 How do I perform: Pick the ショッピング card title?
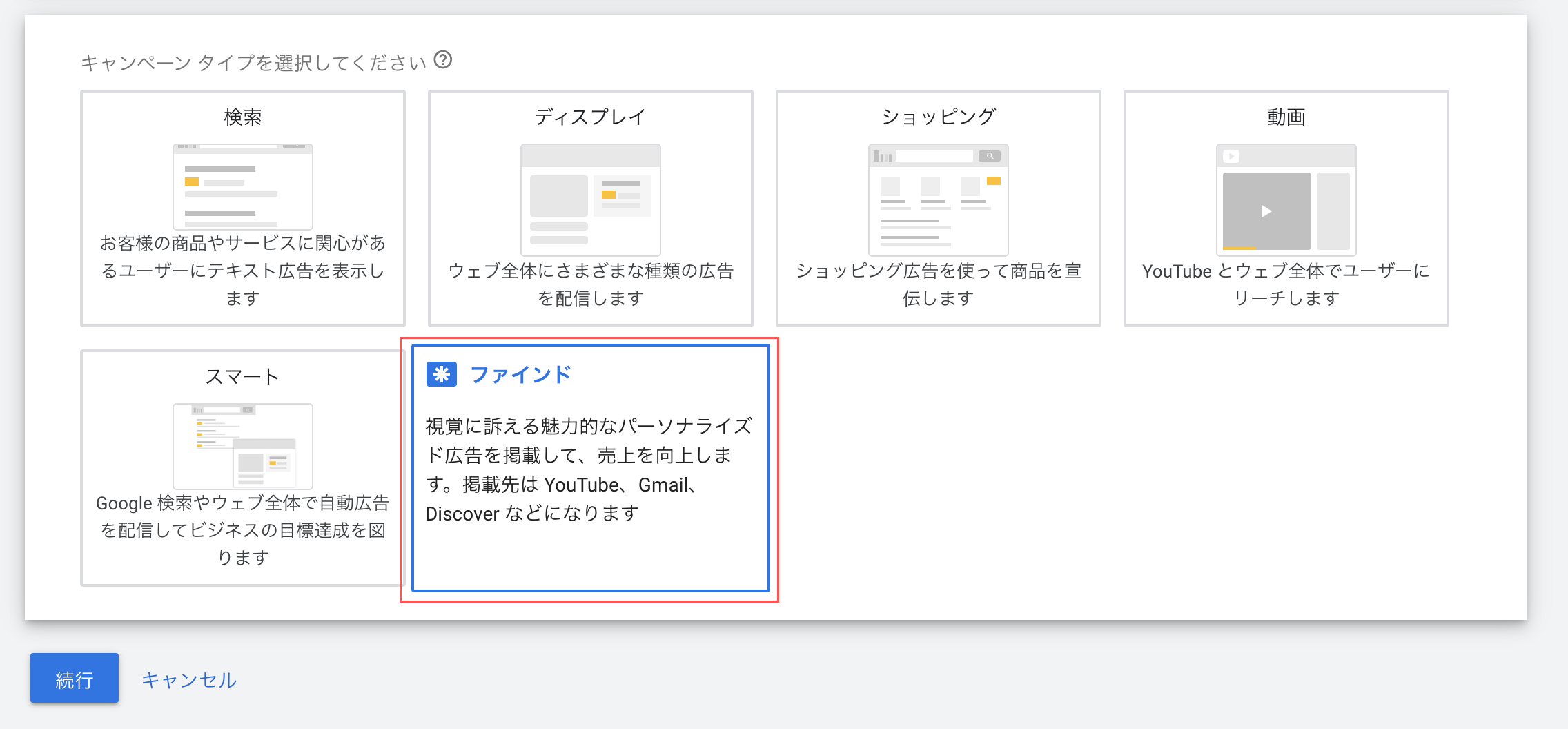point(939,117)
